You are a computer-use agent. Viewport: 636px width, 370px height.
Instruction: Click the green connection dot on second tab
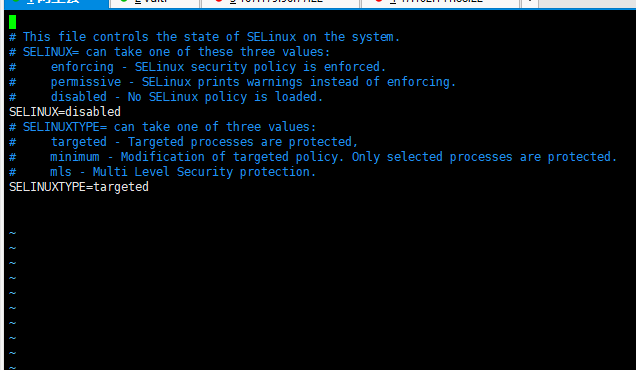coord(124,2)
